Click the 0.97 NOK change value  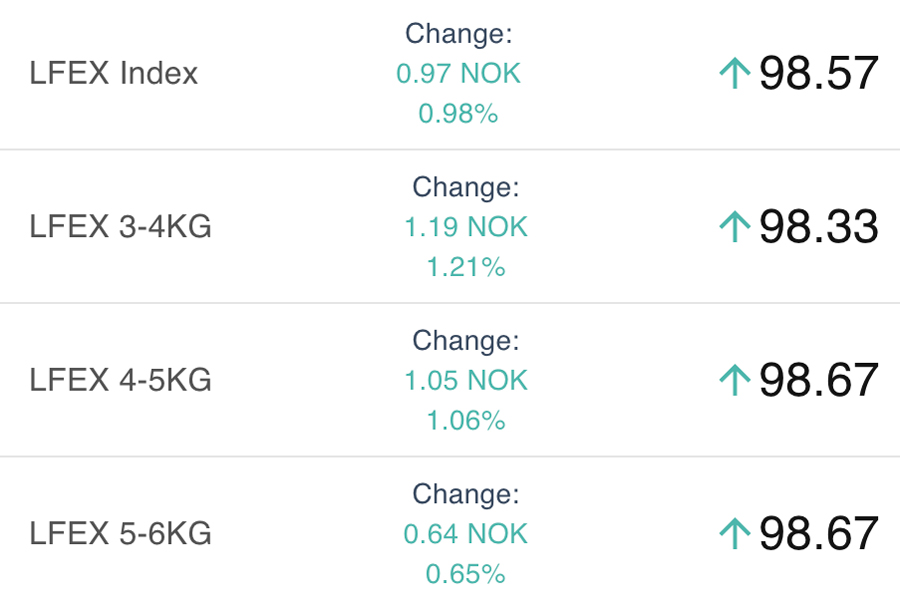[458, 74]
